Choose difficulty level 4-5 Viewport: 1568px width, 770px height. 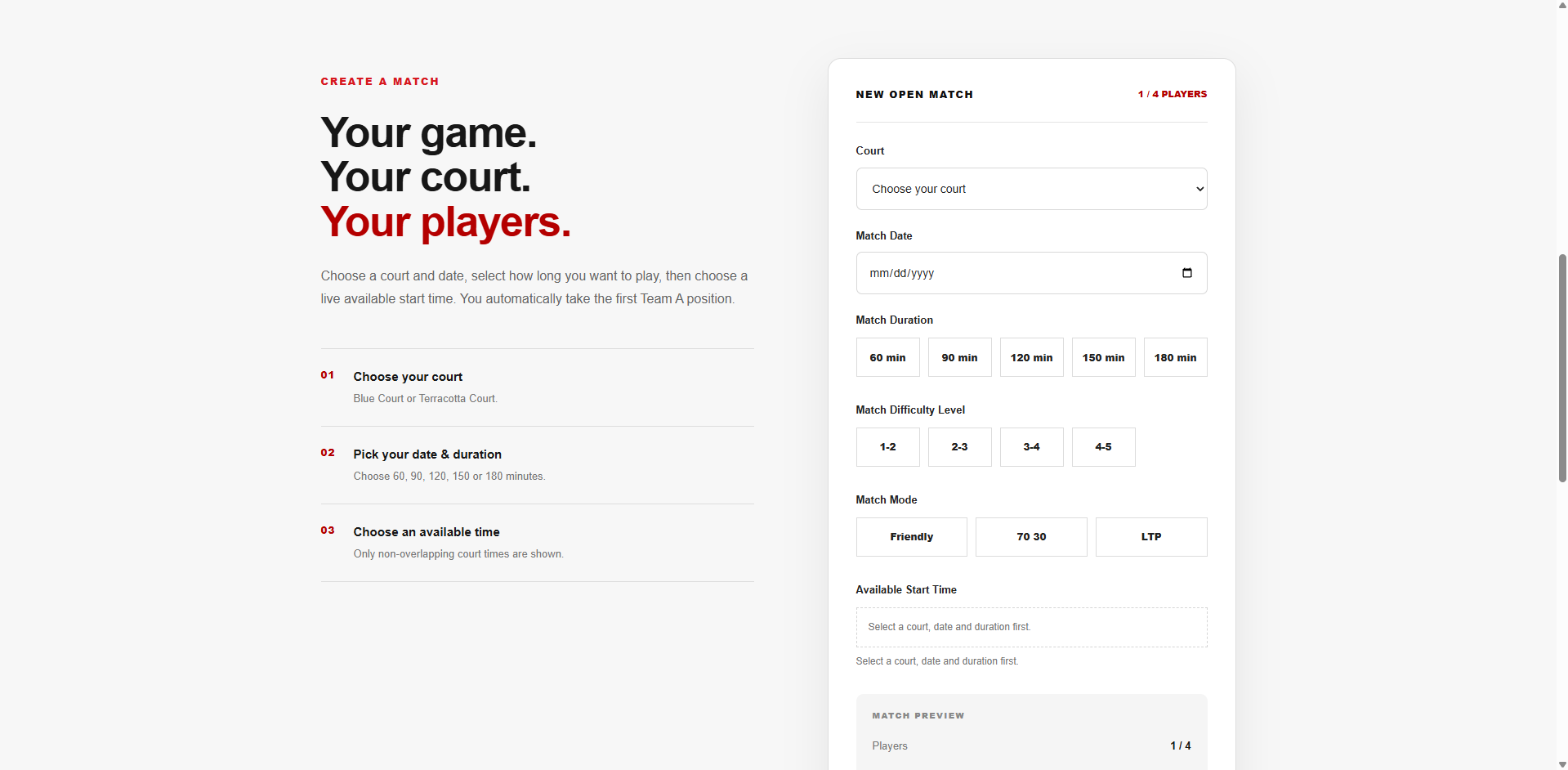1103,447
